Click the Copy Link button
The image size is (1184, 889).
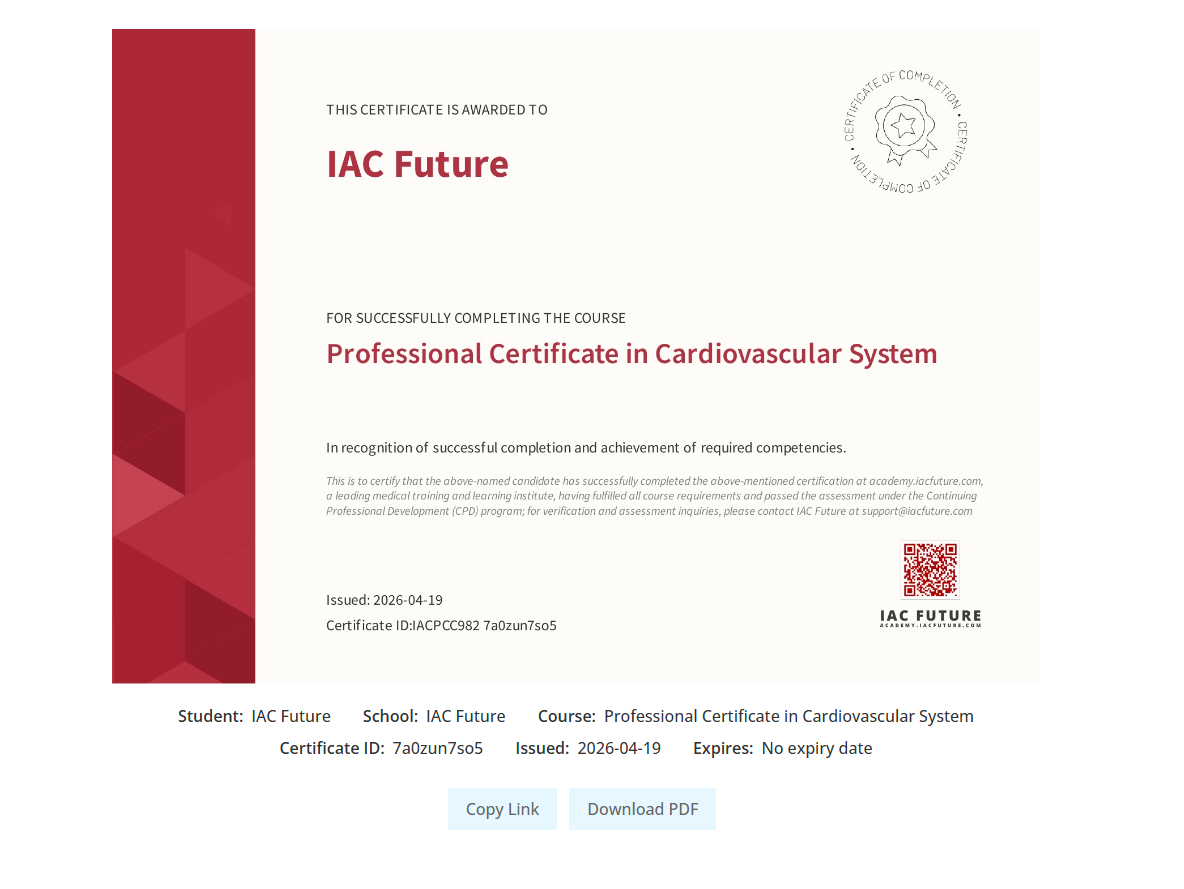pos(502,809)
